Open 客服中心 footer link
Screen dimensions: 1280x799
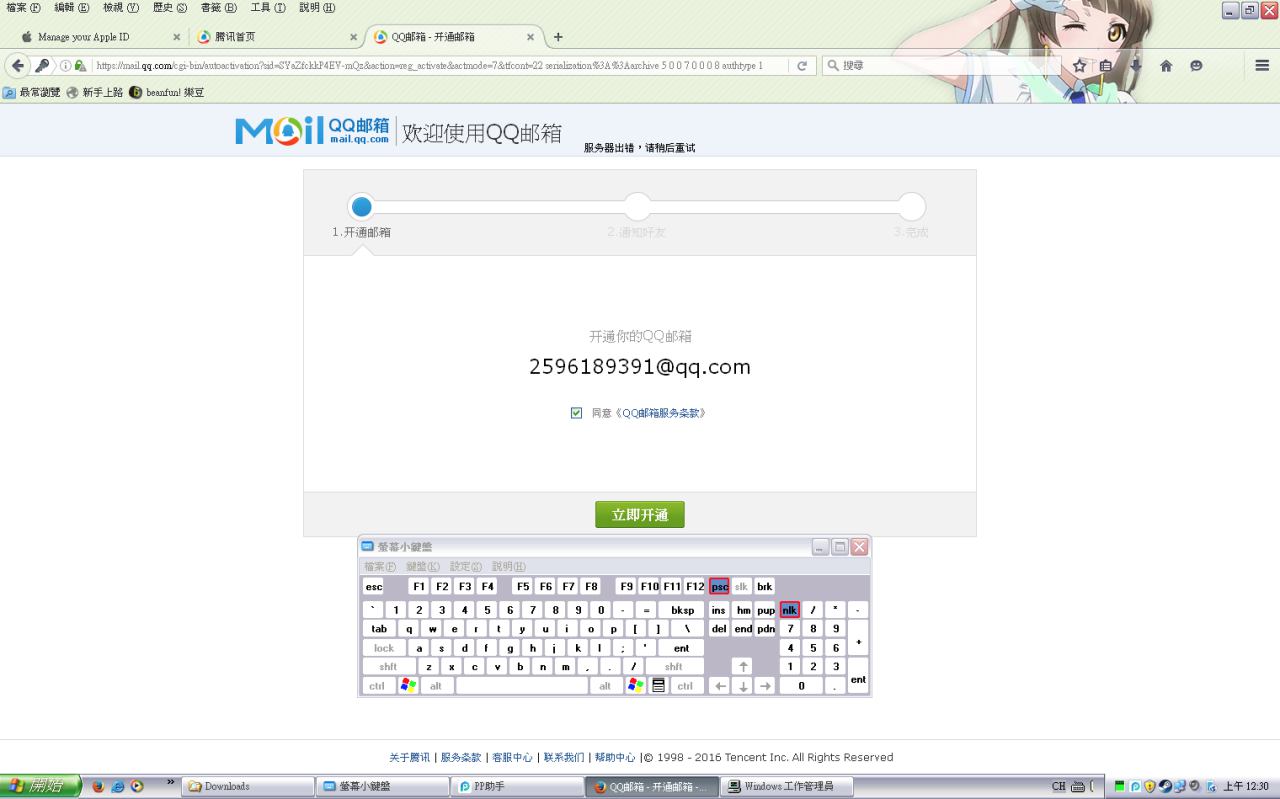512,758
